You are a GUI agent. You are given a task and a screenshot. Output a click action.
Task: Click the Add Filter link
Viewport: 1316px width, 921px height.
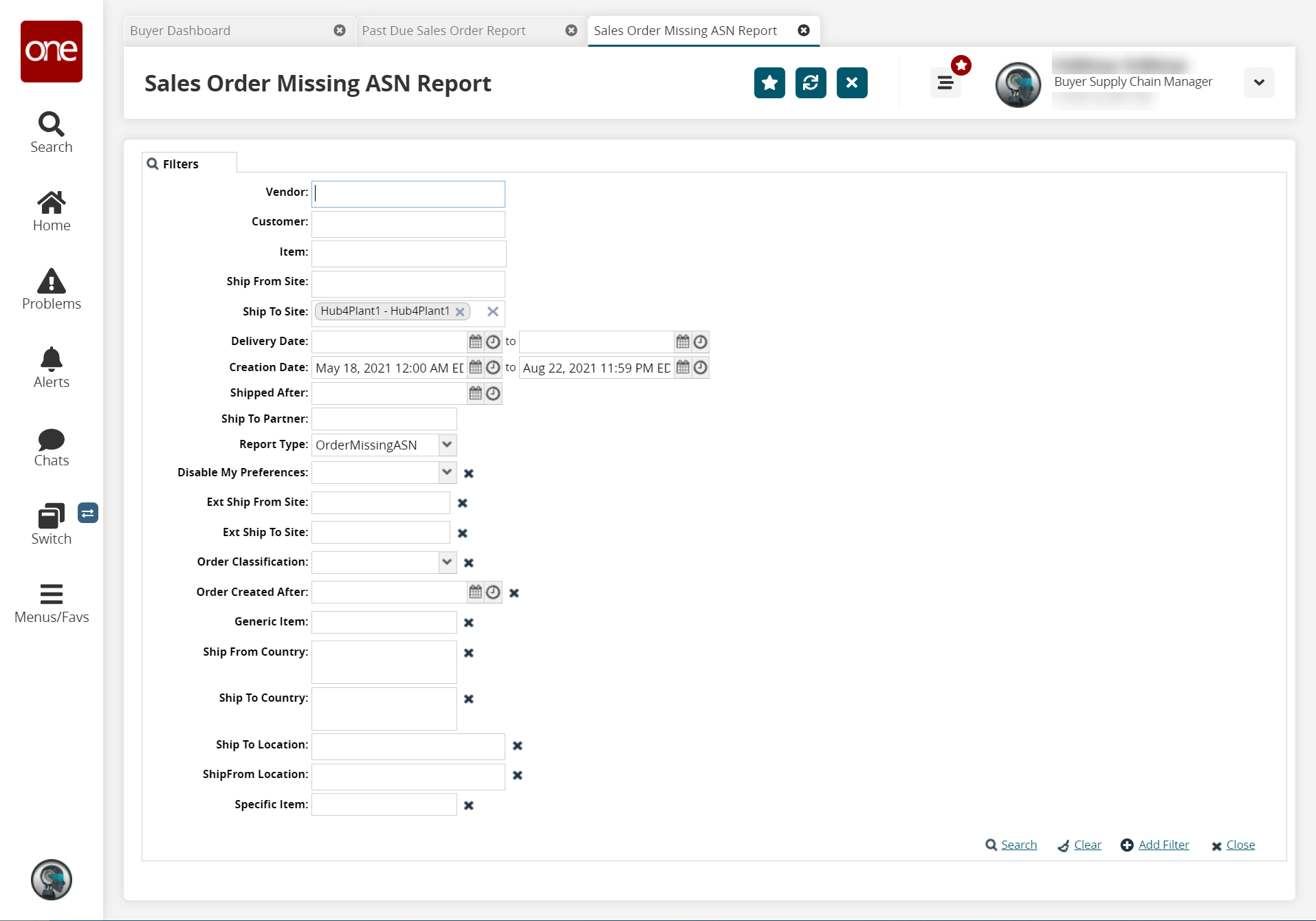tap(1163, 845)
